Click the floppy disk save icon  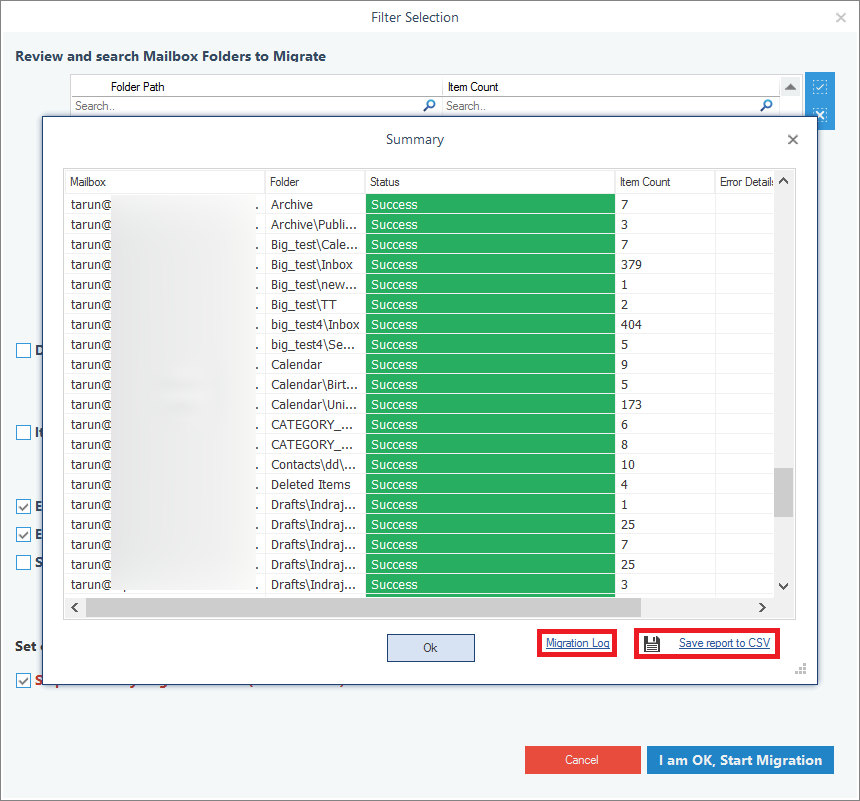[652, 644]
